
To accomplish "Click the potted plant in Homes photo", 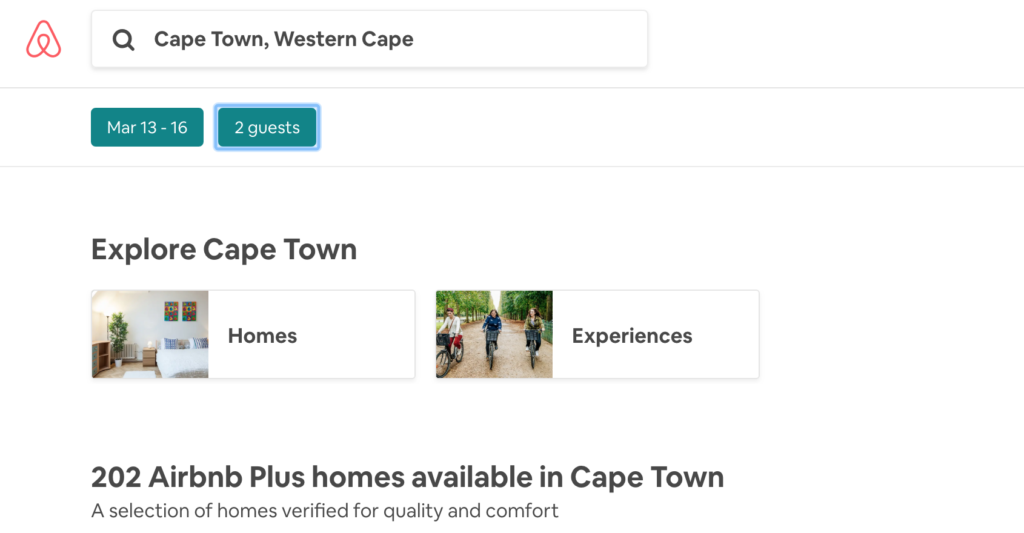I will coord(118,332).
